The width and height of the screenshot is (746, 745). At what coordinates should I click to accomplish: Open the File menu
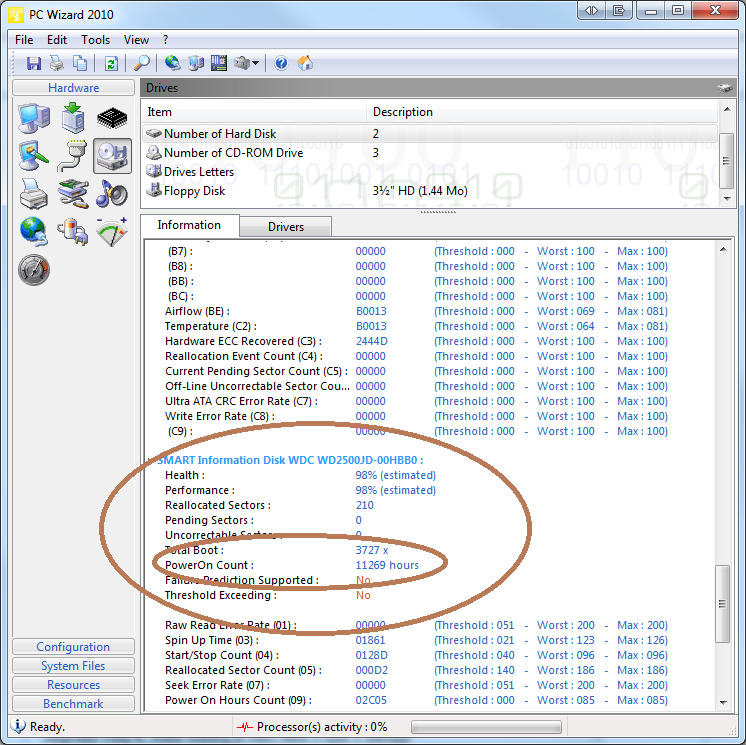[24, 40]
